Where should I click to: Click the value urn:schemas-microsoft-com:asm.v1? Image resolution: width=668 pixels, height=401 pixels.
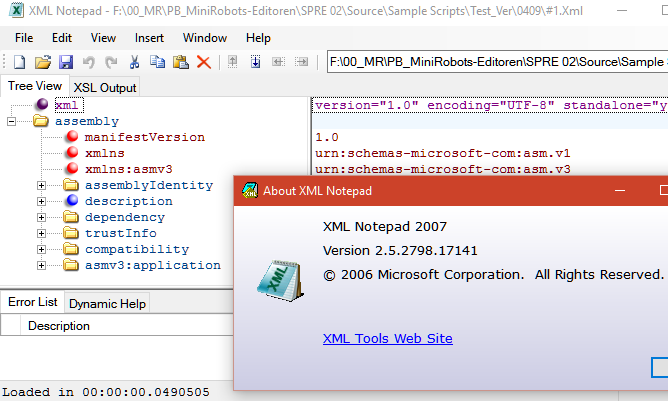(x=442, y=153)
